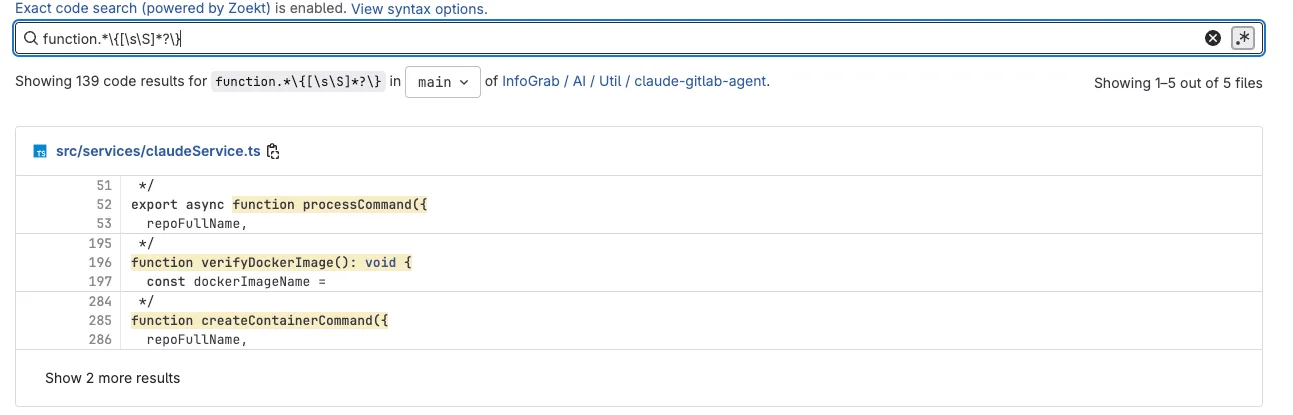Open the AI subgroup link
The height and width of the screenshot is (415, 1293).
point(580,82)
